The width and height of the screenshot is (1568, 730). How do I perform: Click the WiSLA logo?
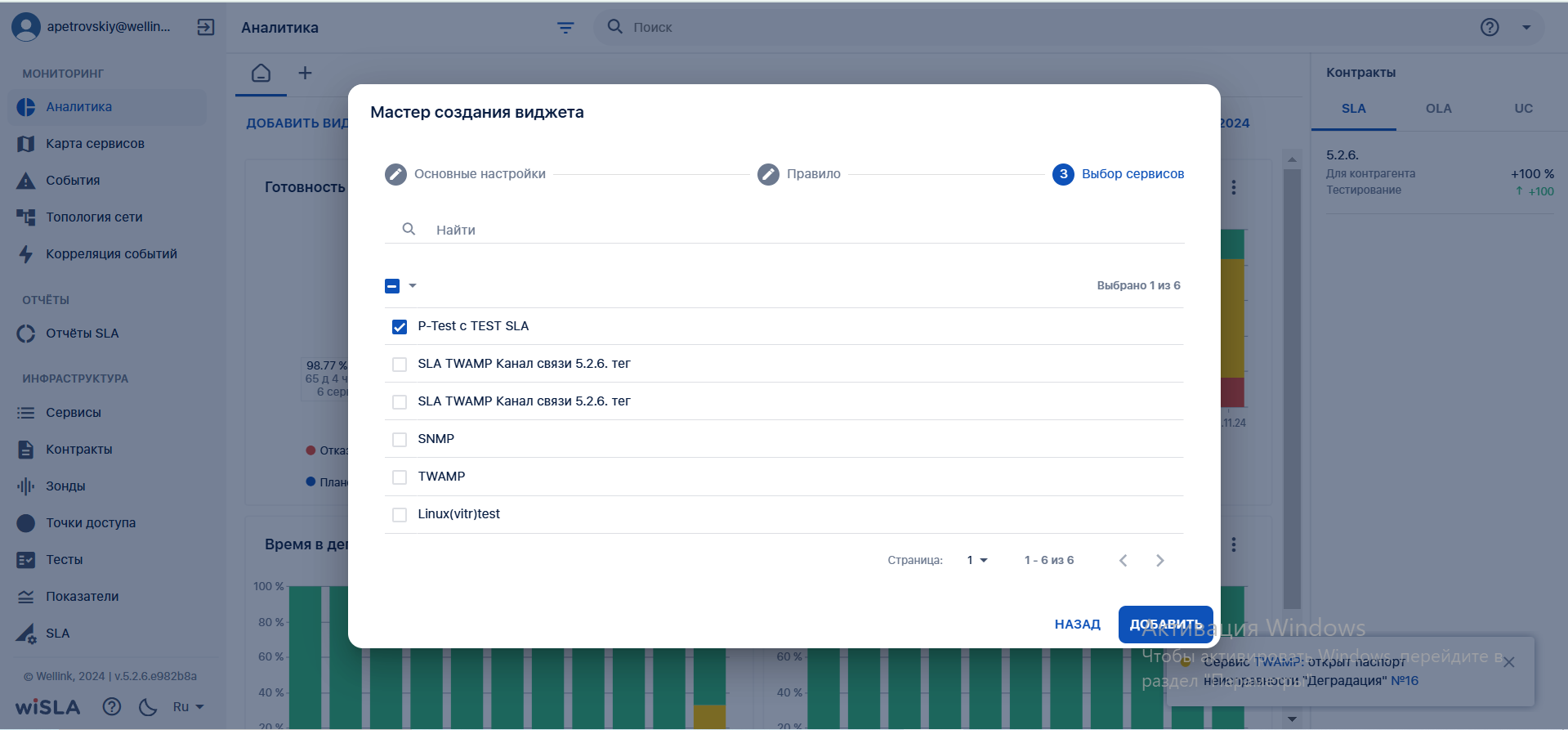[48, 707]
